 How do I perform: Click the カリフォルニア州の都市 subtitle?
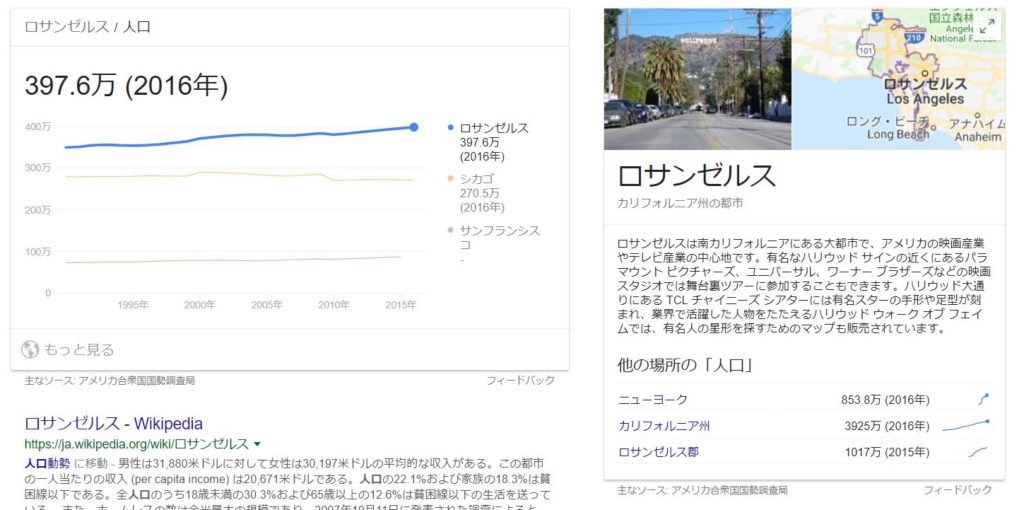(x=680, y=203)
